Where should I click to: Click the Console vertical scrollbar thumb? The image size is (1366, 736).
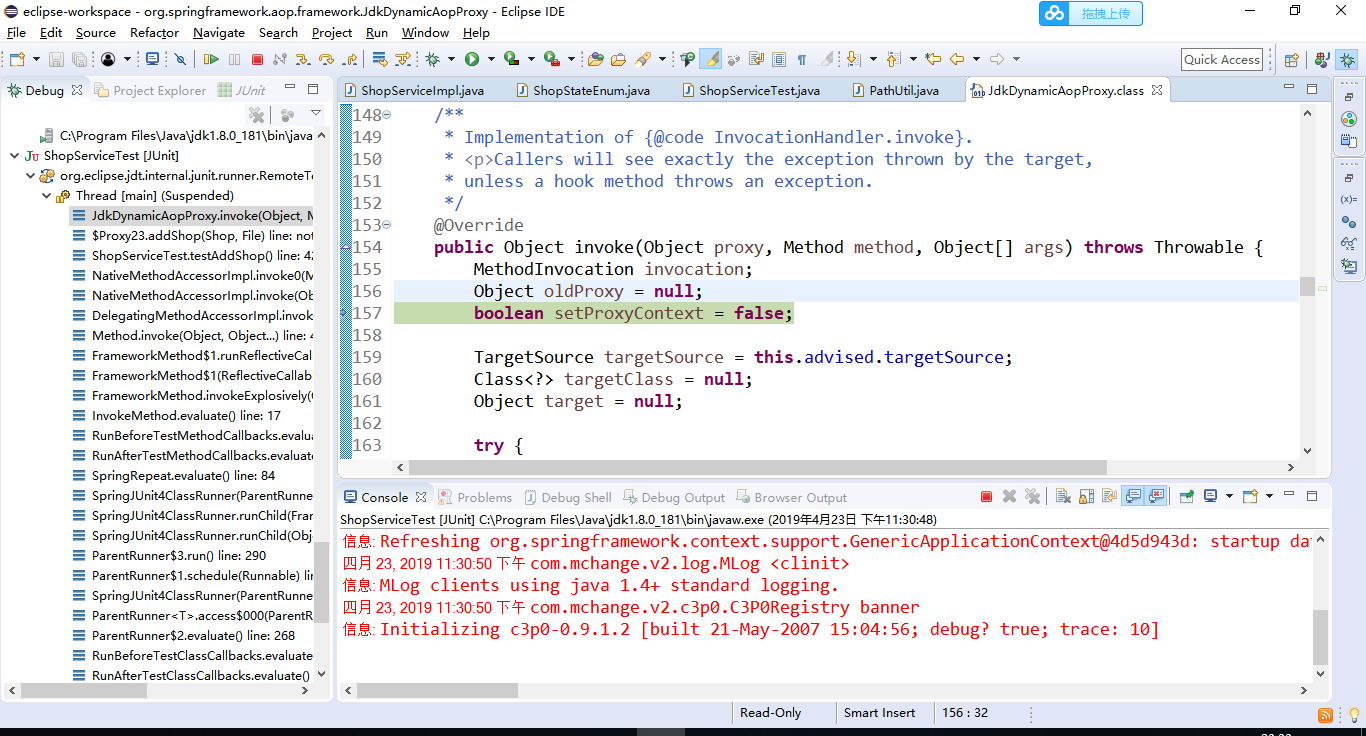click(1321, 637)
